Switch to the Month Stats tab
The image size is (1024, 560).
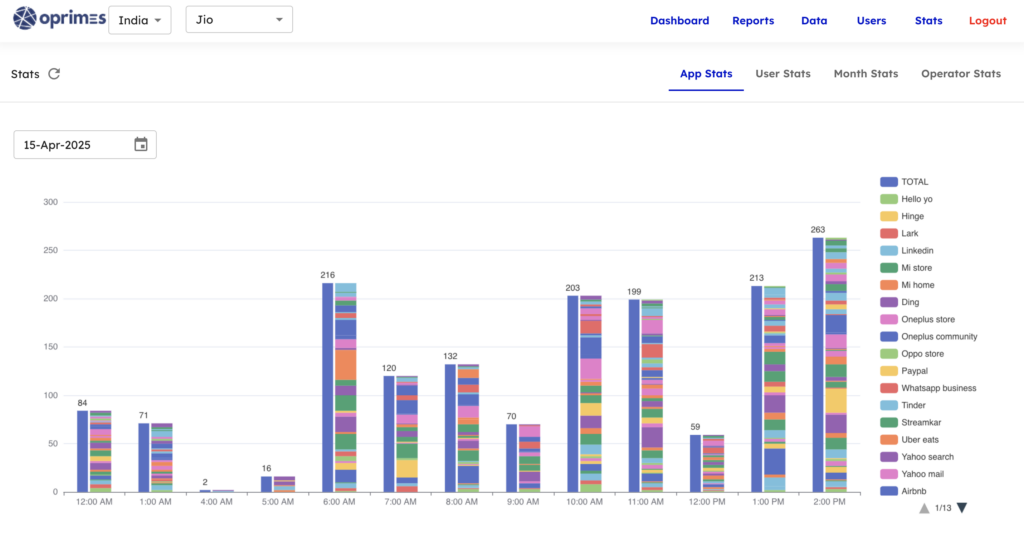(x=865, y=74)
